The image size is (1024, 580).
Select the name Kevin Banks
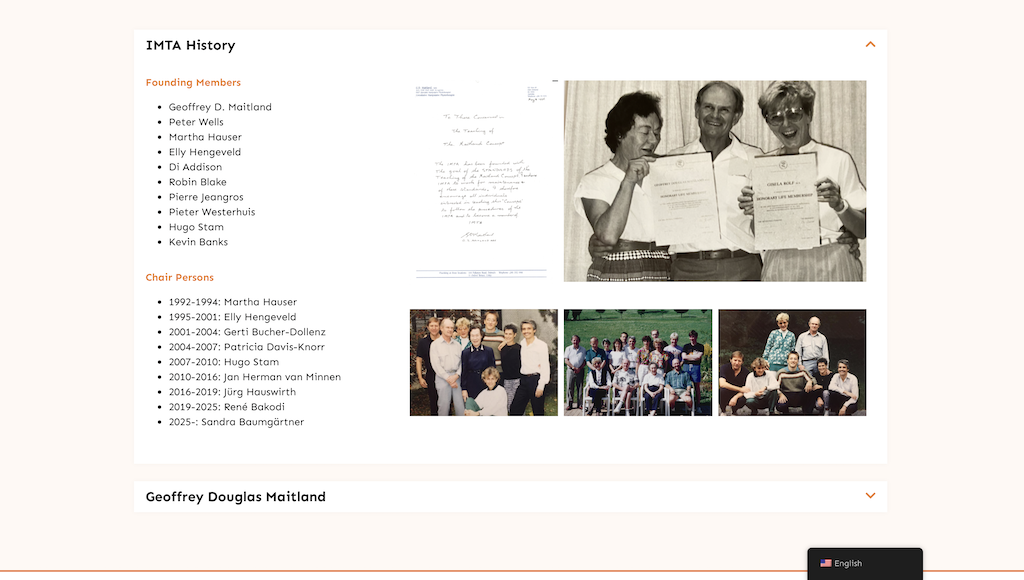199,242
